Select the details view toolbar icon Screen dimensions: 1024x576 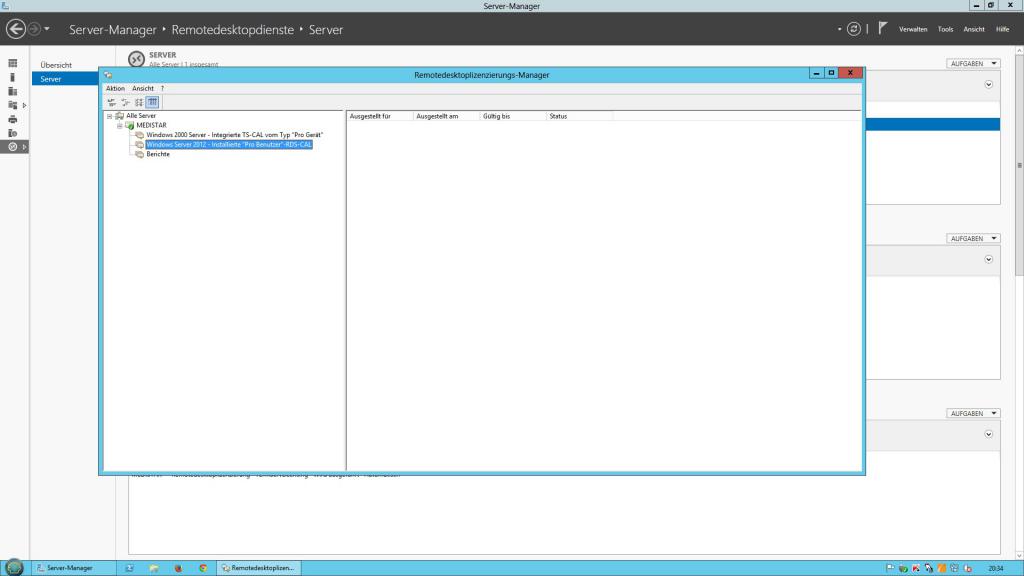click(x=152, y=102)
